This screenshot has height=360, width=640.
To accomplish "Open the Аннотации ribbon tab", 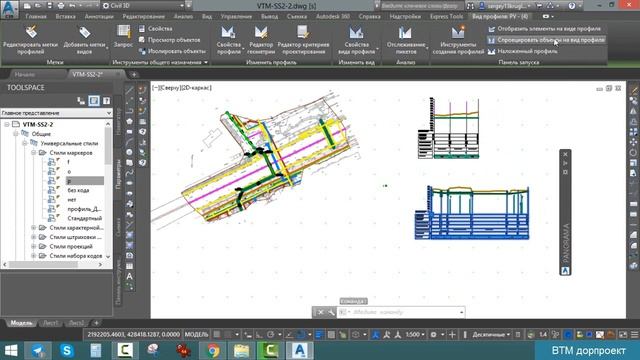I will click(x=99, y=17).
